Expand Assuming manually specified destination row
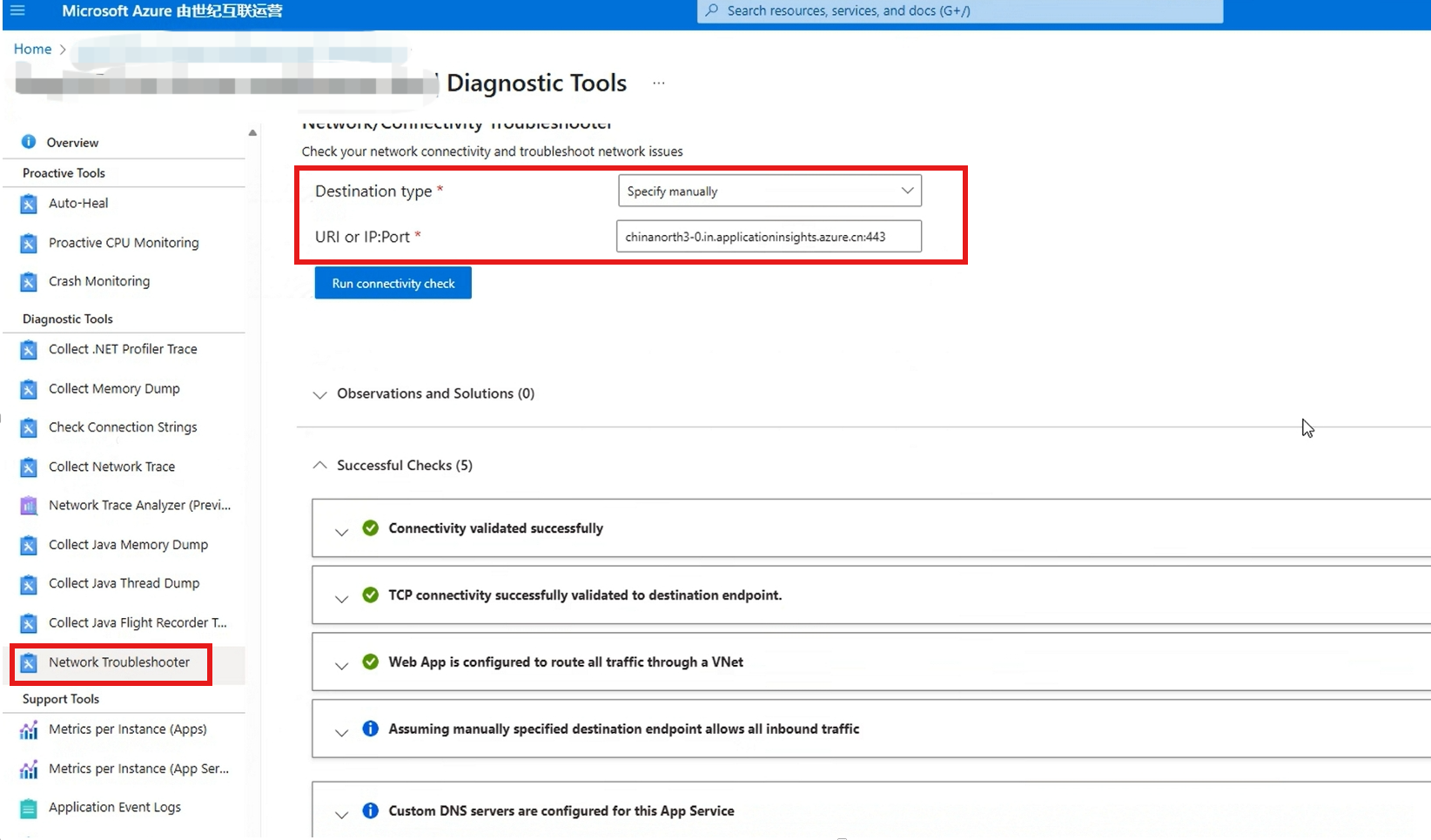1431x840 pixels. pyautogui.click(x=341, y=733)
